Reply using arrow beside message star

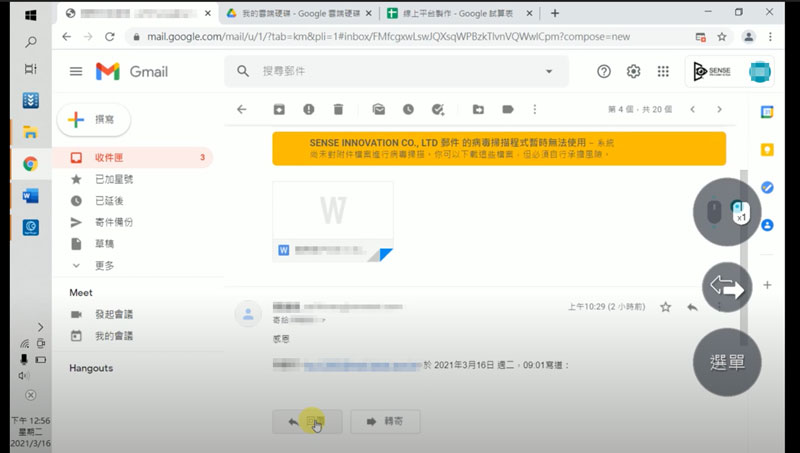[692, 307]
